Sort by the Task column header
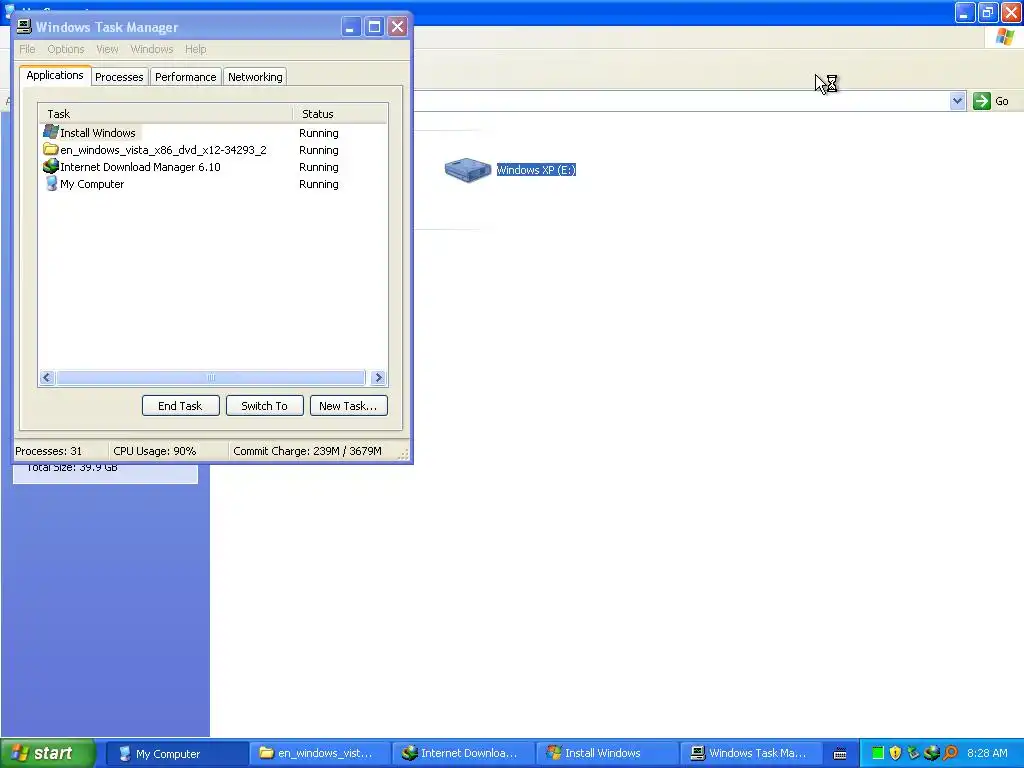The width and height of the screenshot is (1024, 768). pos(165,114)
